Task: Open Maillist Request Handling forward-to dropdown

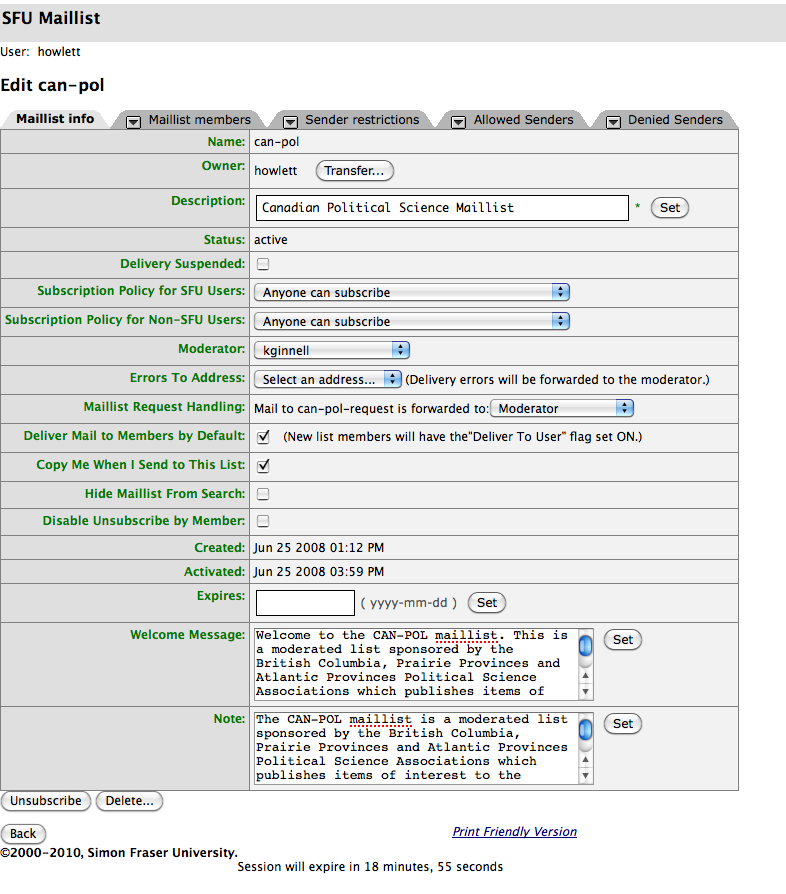Action: 562,408
